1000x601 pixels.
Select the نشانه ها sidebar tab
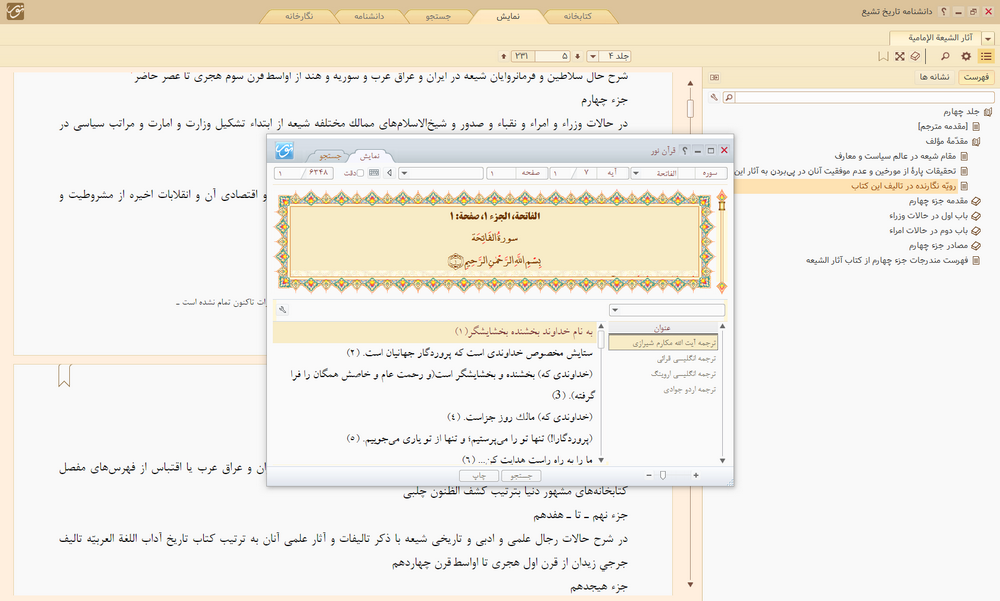(934, 77)
